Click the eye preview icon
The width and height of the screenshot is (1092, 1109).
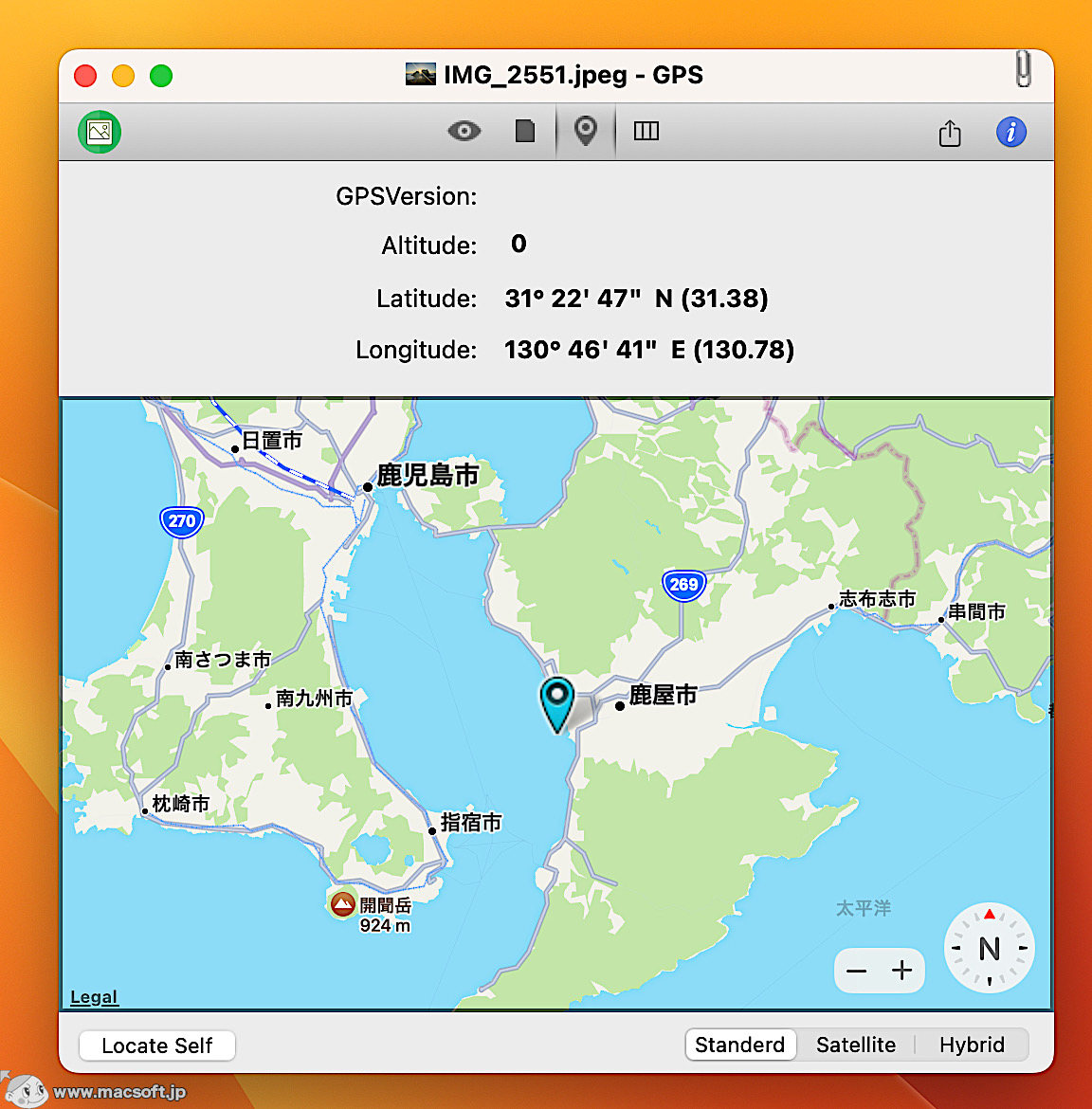tap(464, 132)
